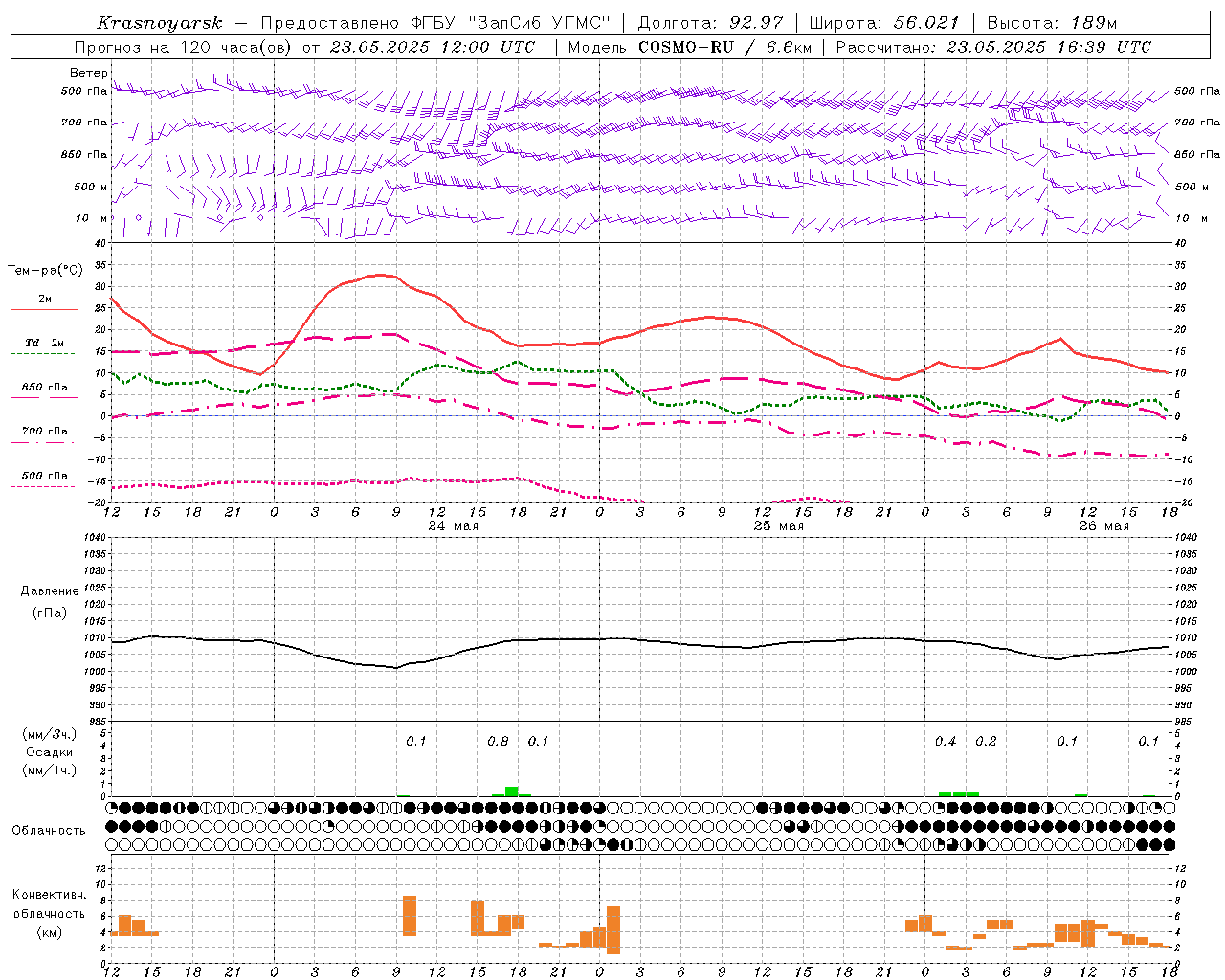The image size is (1225, 980).
Task: Click the Высота: 189м elevation value
Action: click(1052, 23)
